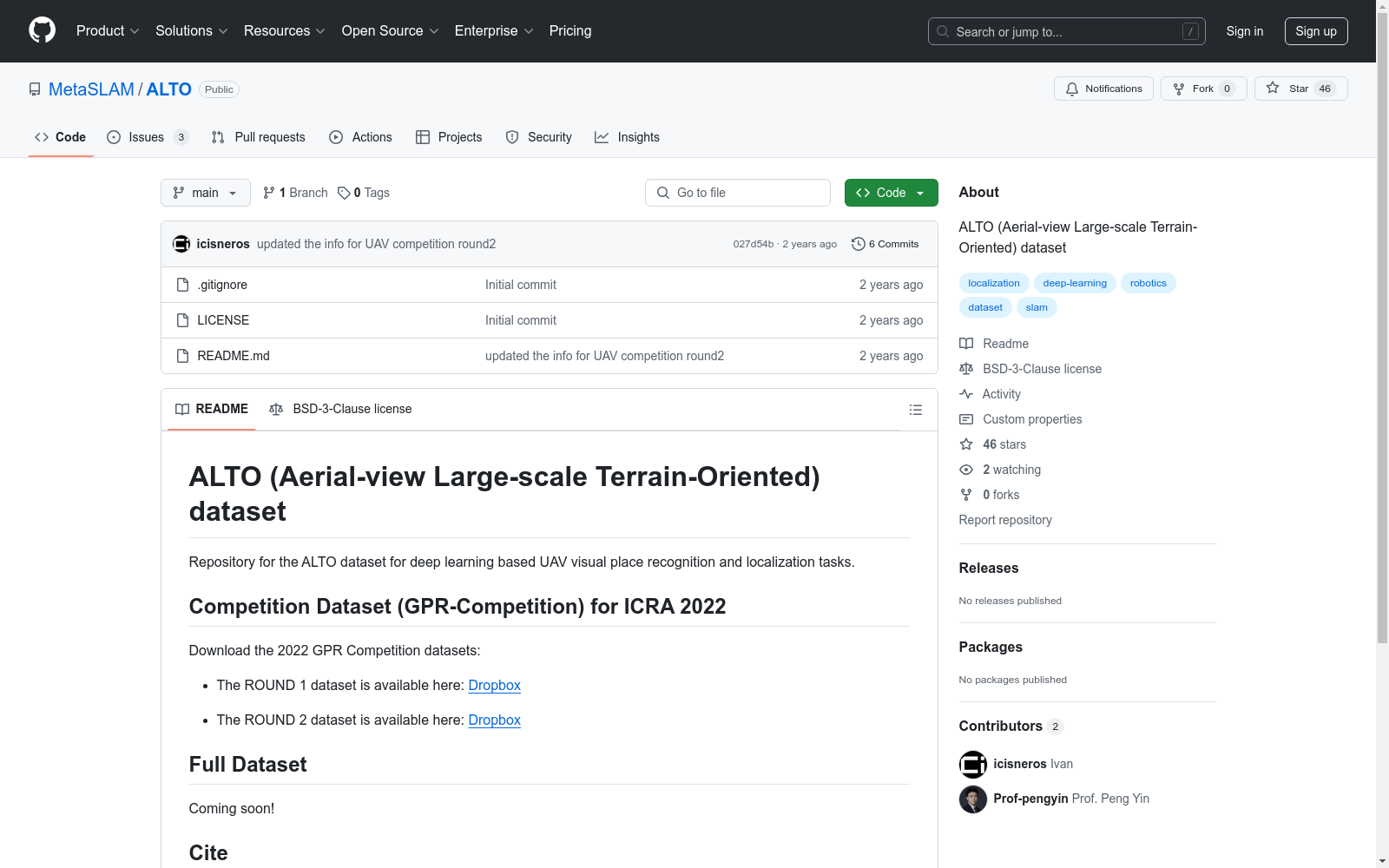Viewport: 1389px width, 868px height.
Task: Click the eye icon beside 2 watching
Action: pos(966,470)
